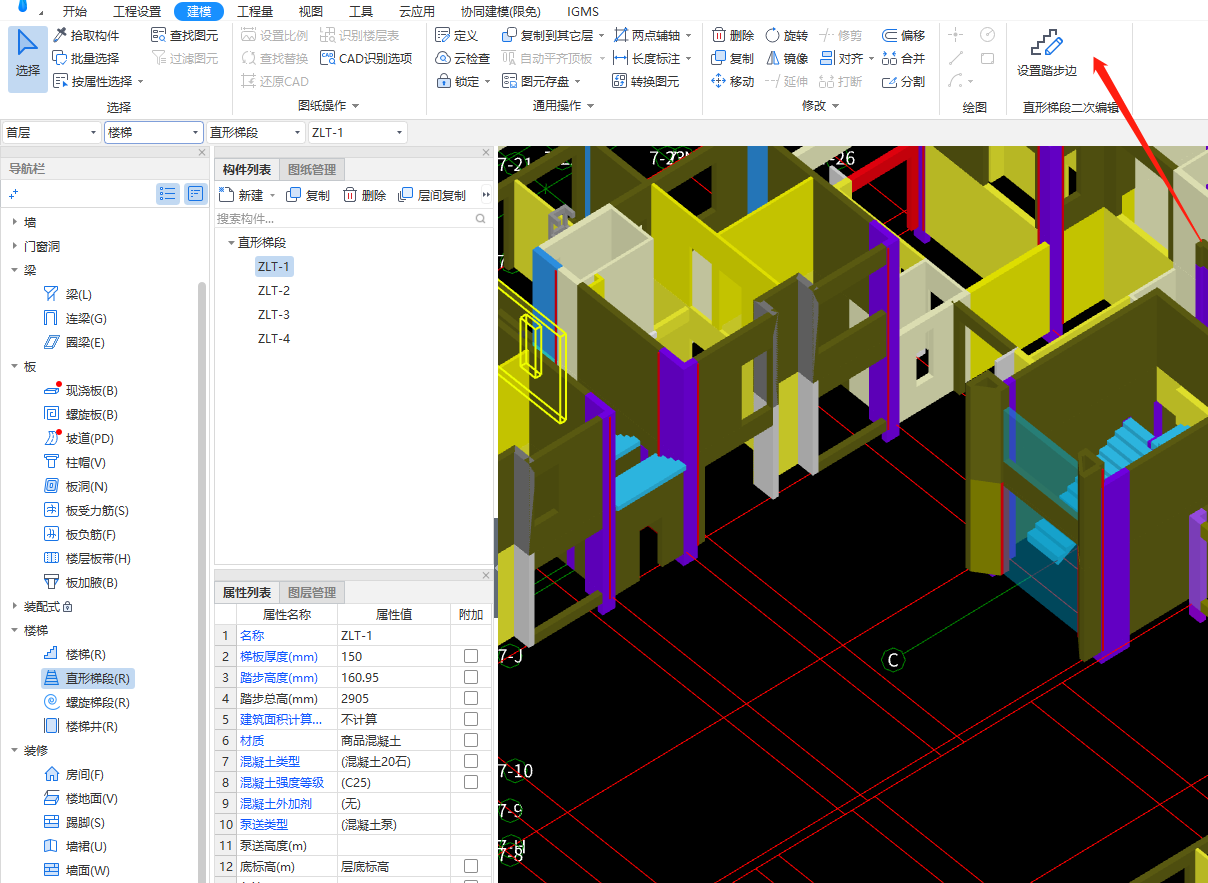
Task: Expand the 门窗洞 tree node
Action: pos(14,246)
